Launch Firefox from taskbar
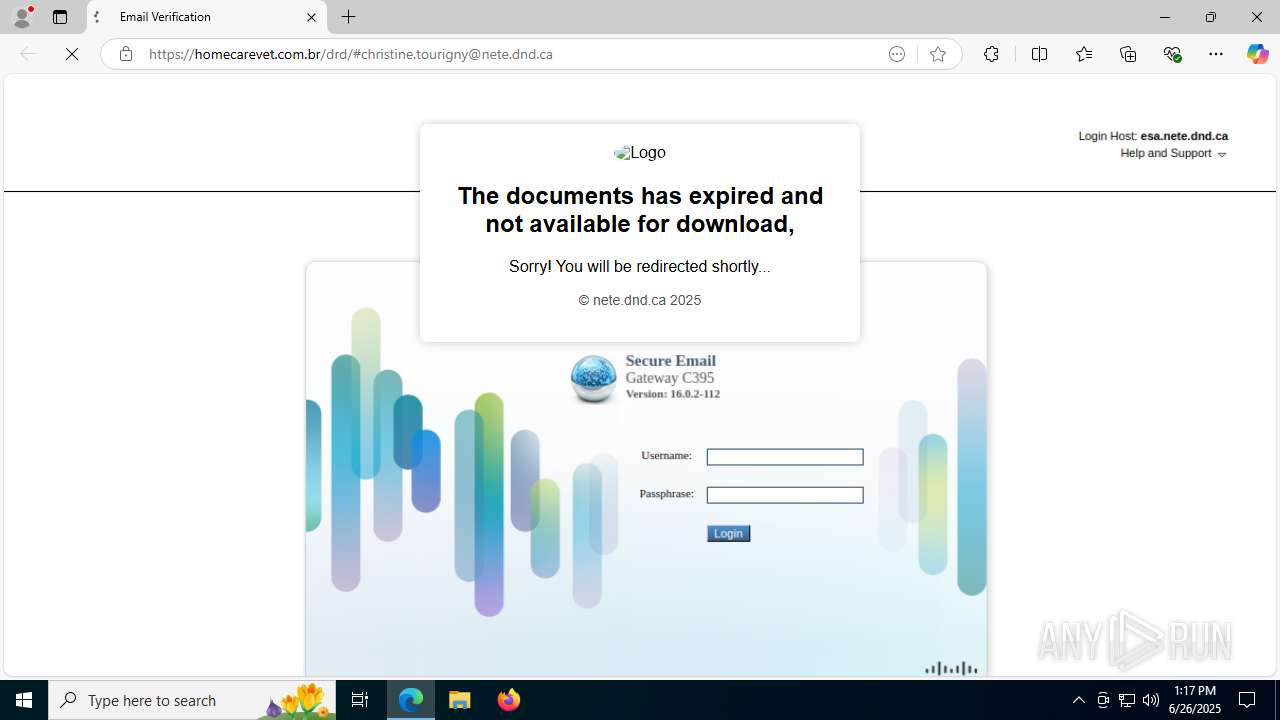 (509, 700)
